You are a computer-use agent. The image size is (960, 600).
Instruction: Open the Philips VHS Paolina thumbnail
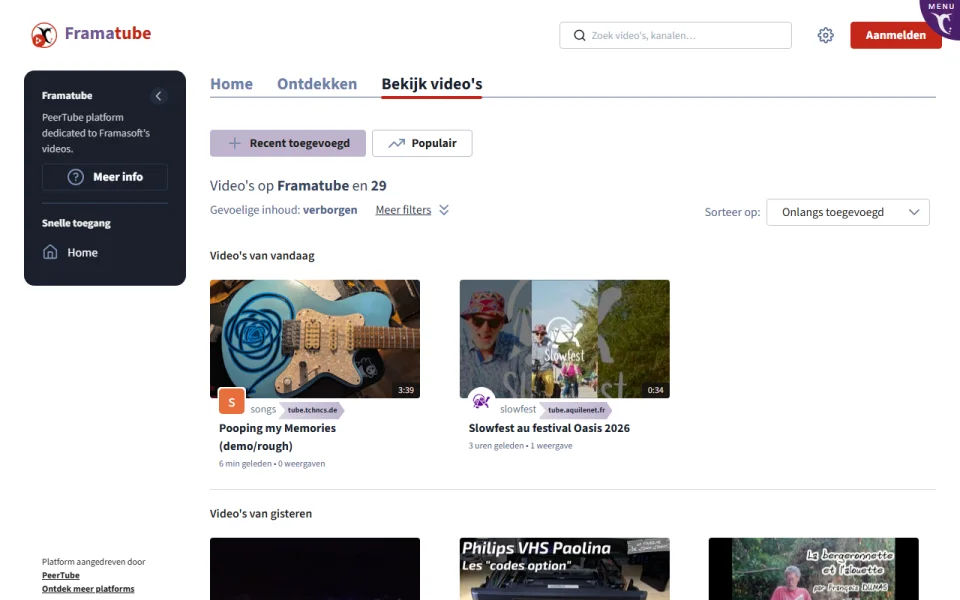coord(564,569)
